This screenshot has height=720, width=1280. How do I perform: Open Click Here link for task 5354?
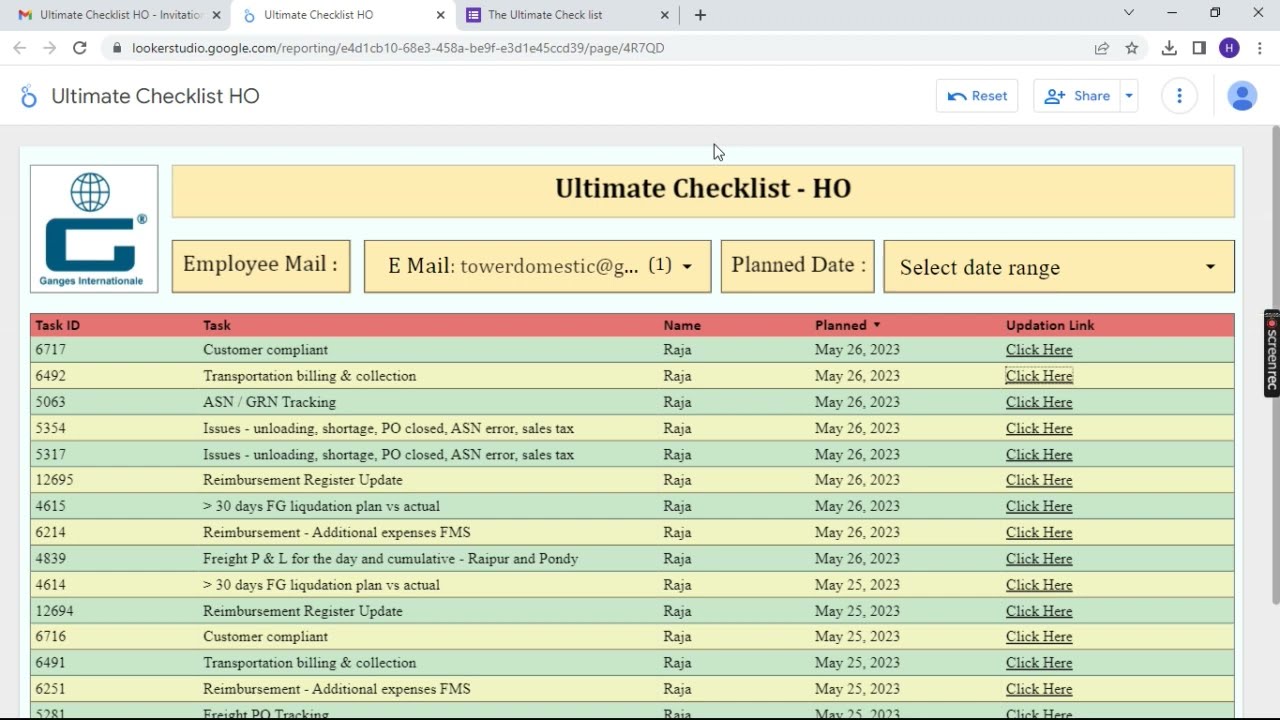[1039, 428]
